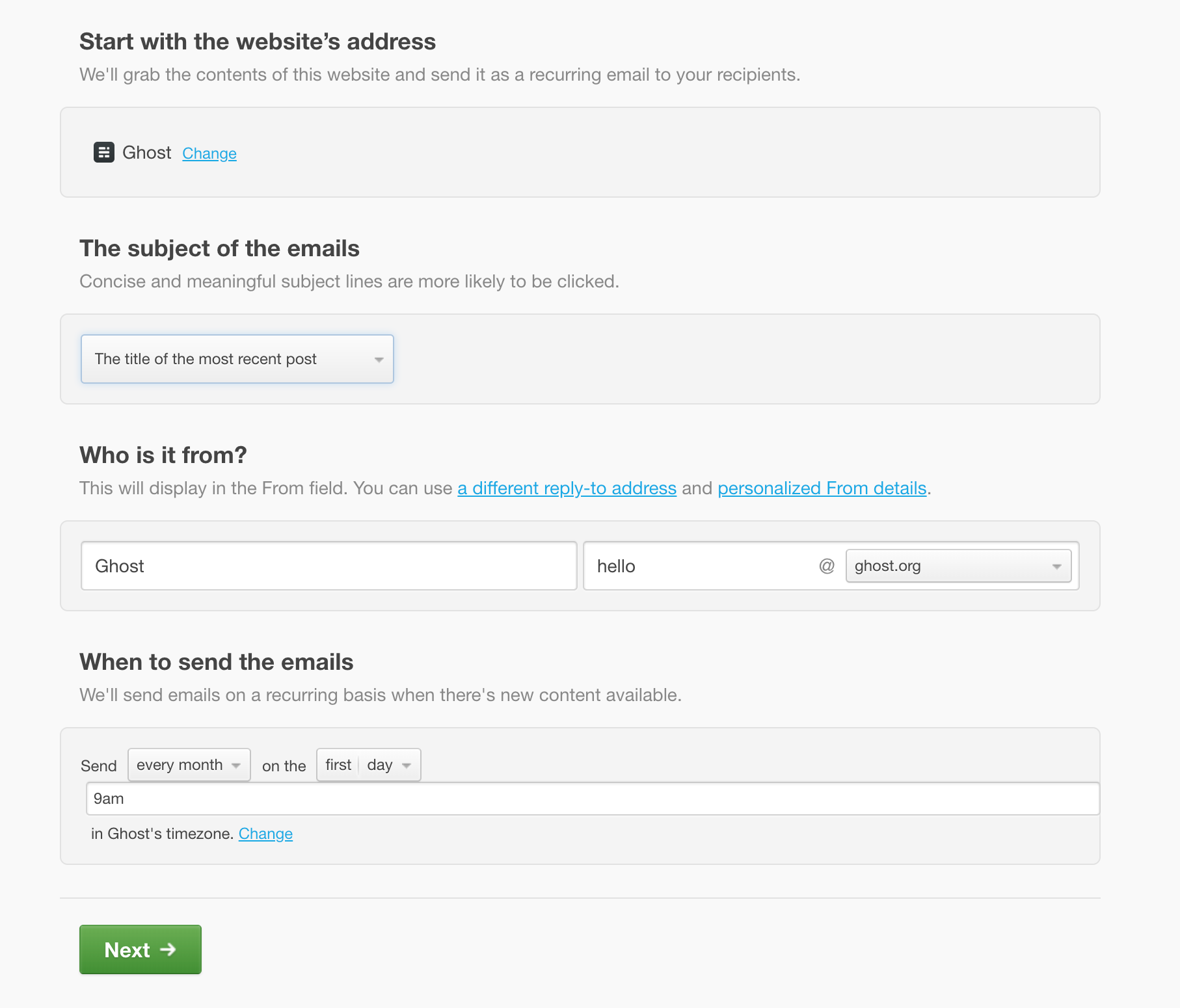
Task: Click the down arrow beside ghost.org
Action: coord(1056,566)
